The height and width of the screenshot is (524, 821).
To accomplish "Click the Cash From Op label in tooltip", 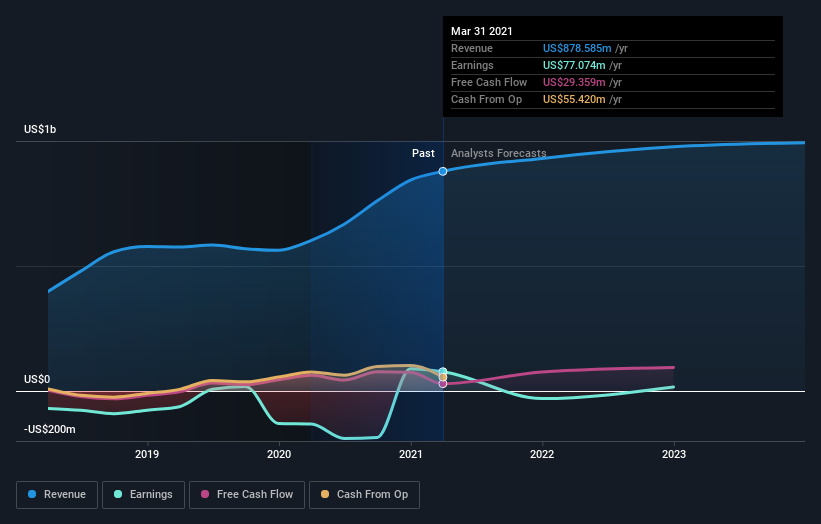I will point(486,99).
